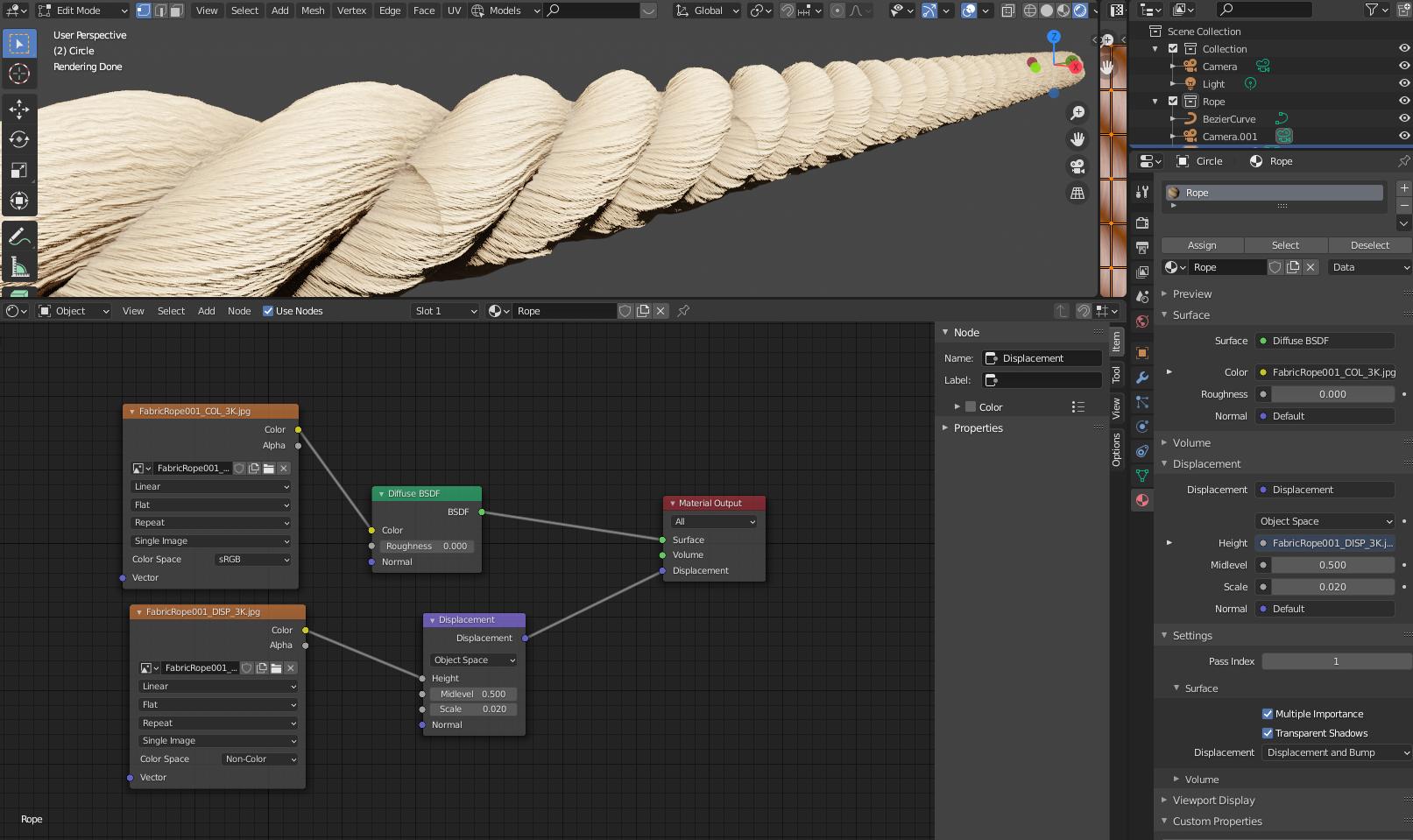Open the Node menu in node editor
This screenshot has height=840, width=1413.
tap(239, 311)
